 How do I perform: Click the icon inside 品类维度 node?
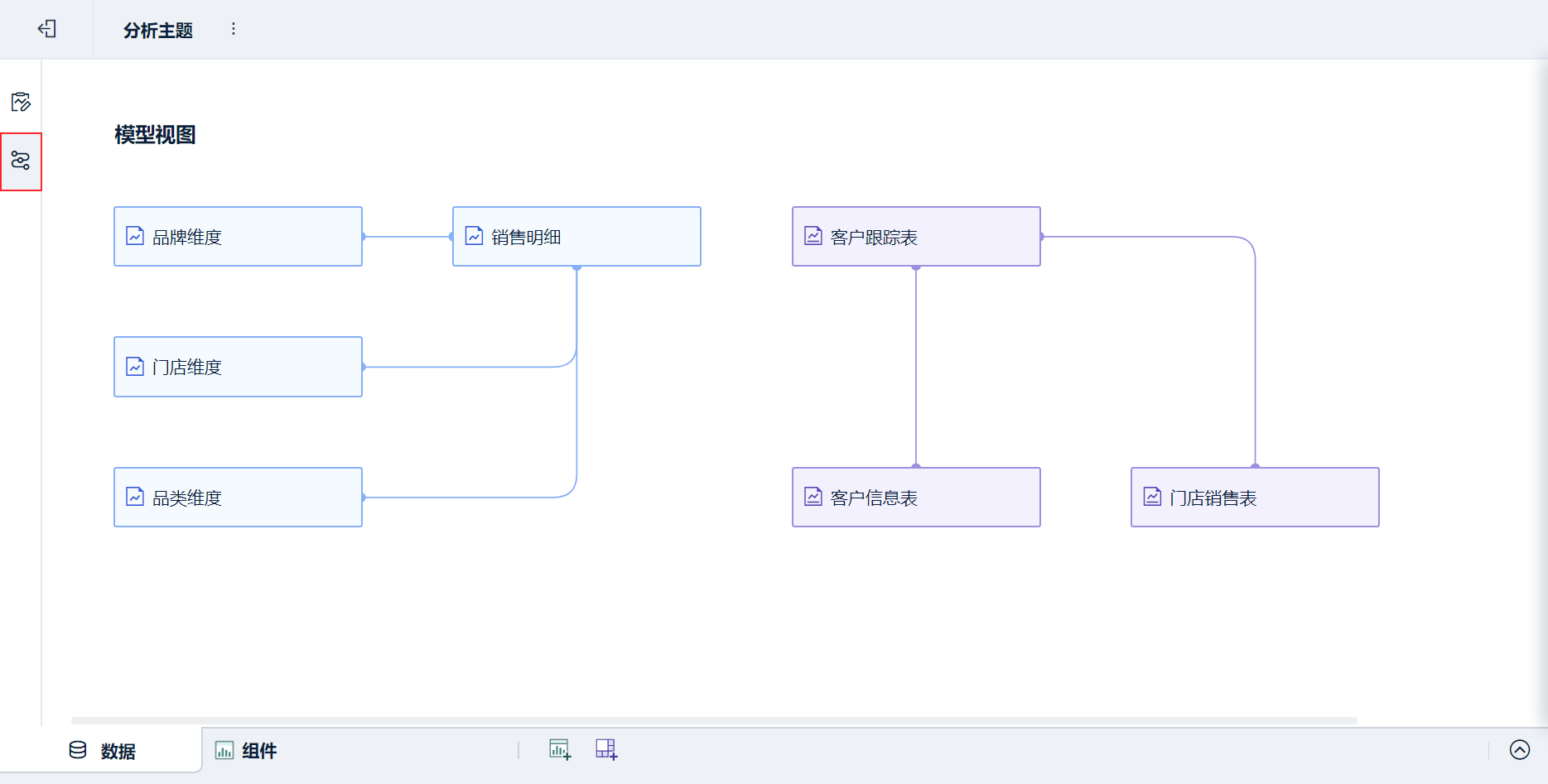pyautogui.click(x=135, y=496)
